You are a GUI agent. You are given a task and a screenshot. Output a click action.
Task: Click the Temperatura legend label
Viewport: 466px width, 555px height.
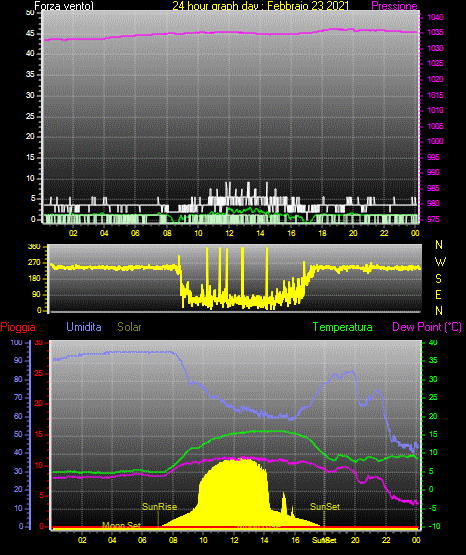pyautogui.click(x=343, y=327)
